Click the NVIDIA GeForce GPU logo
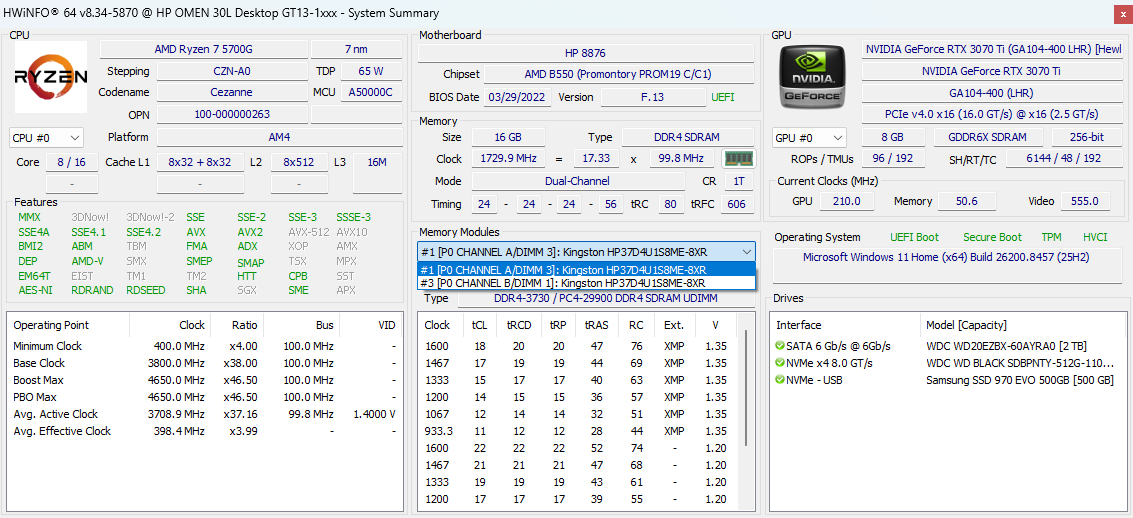This screenshot has height=518, width=1133. [x=813, y=75]
